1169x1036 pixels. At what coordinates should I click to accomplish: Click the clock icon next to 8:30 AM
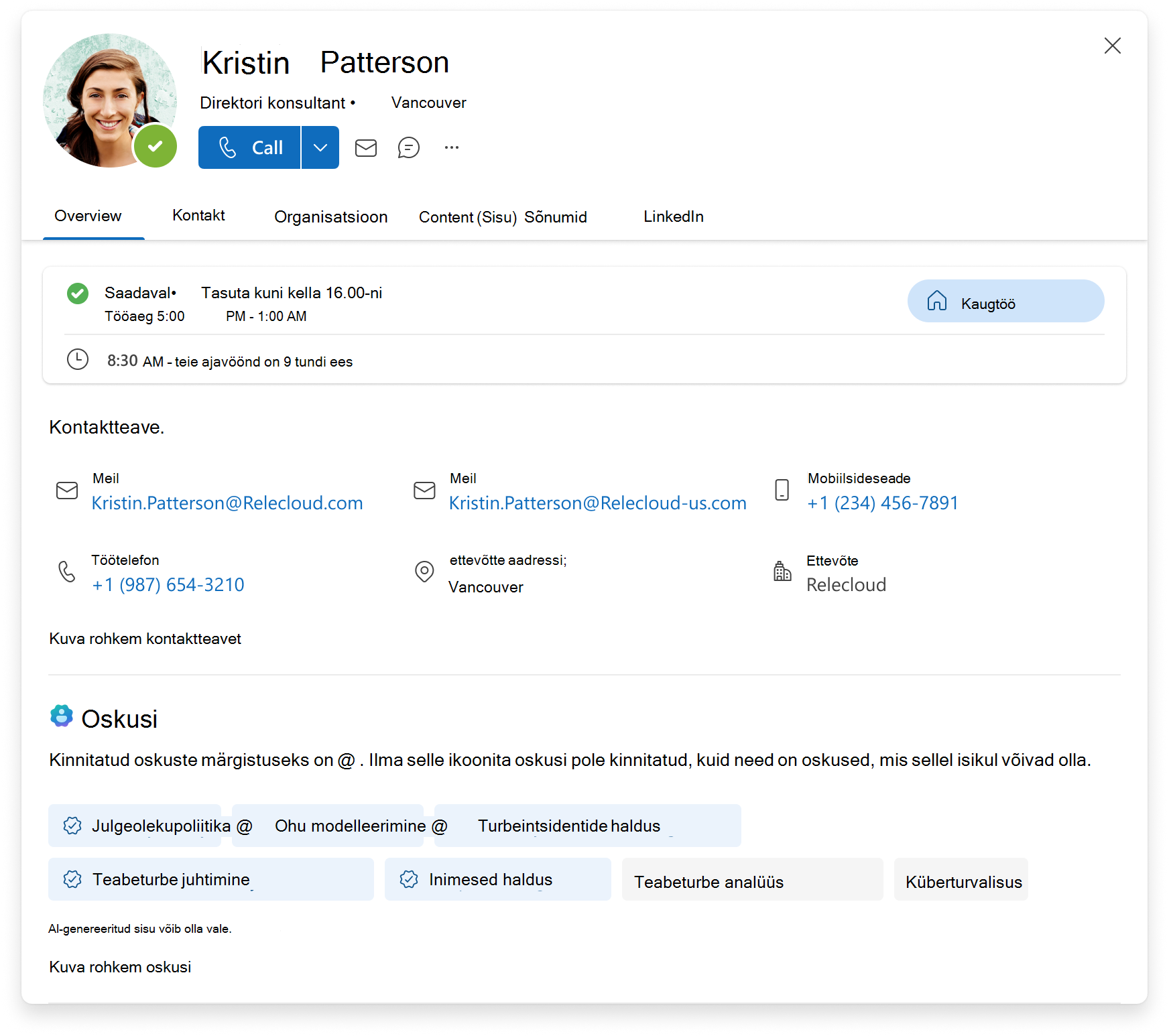point(78,359)
